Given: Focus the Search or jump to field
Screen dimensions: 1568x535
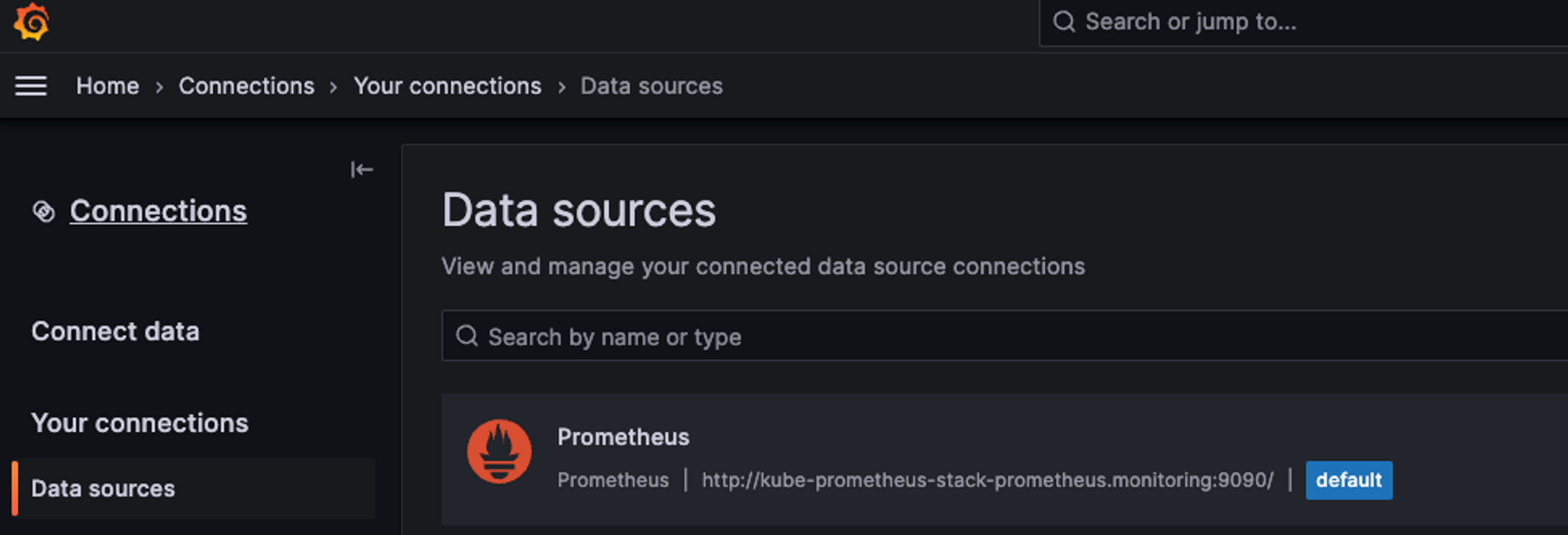Looking at the screenshot, I should (x=1303, y=23).
